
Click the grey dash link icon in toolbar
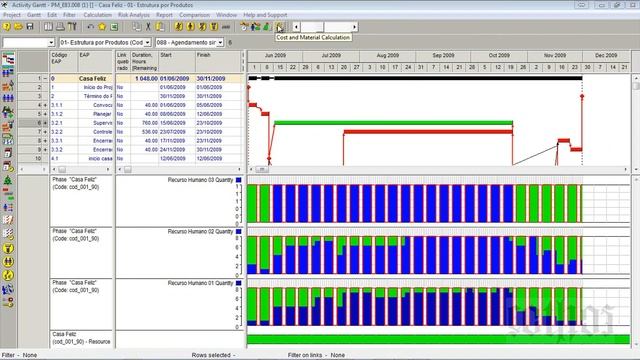click(x=226, y=27)
